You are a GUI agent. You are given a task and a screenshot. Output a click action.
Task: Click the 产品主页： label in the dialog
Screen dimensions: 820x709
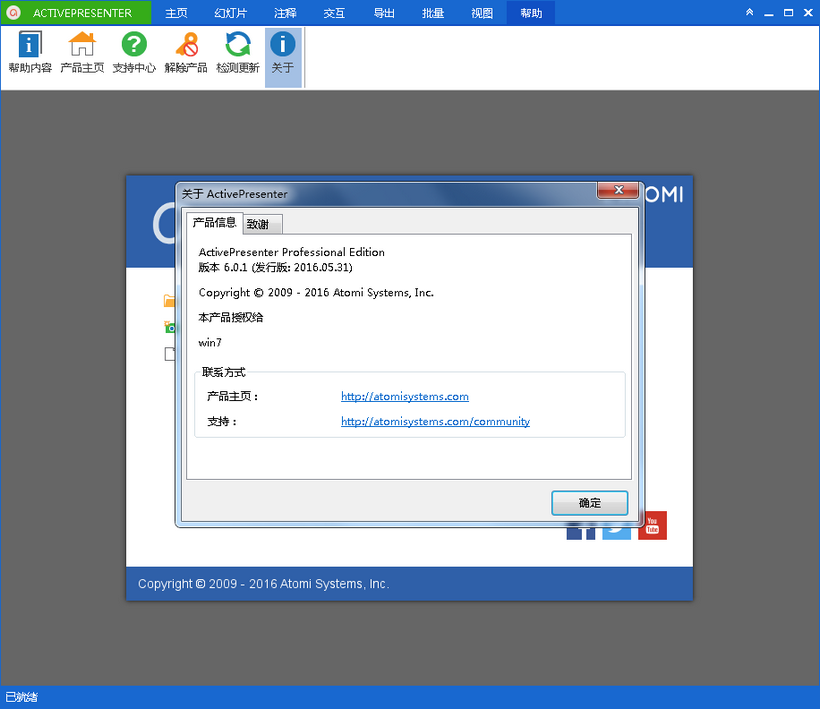(x=233, y=396)
